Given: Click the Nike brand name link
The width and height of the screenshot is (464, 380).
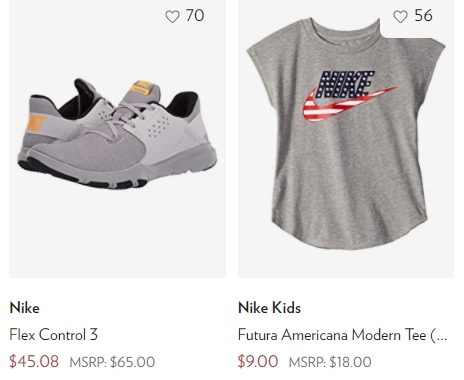Looking at the screenshot, I should click(x=25, y=308).
